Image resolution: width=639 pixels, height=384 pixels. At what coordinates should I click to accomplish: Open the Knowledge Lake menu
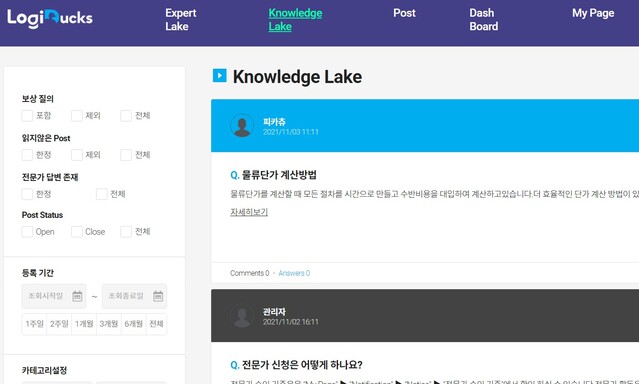click(x=295, y=20)
